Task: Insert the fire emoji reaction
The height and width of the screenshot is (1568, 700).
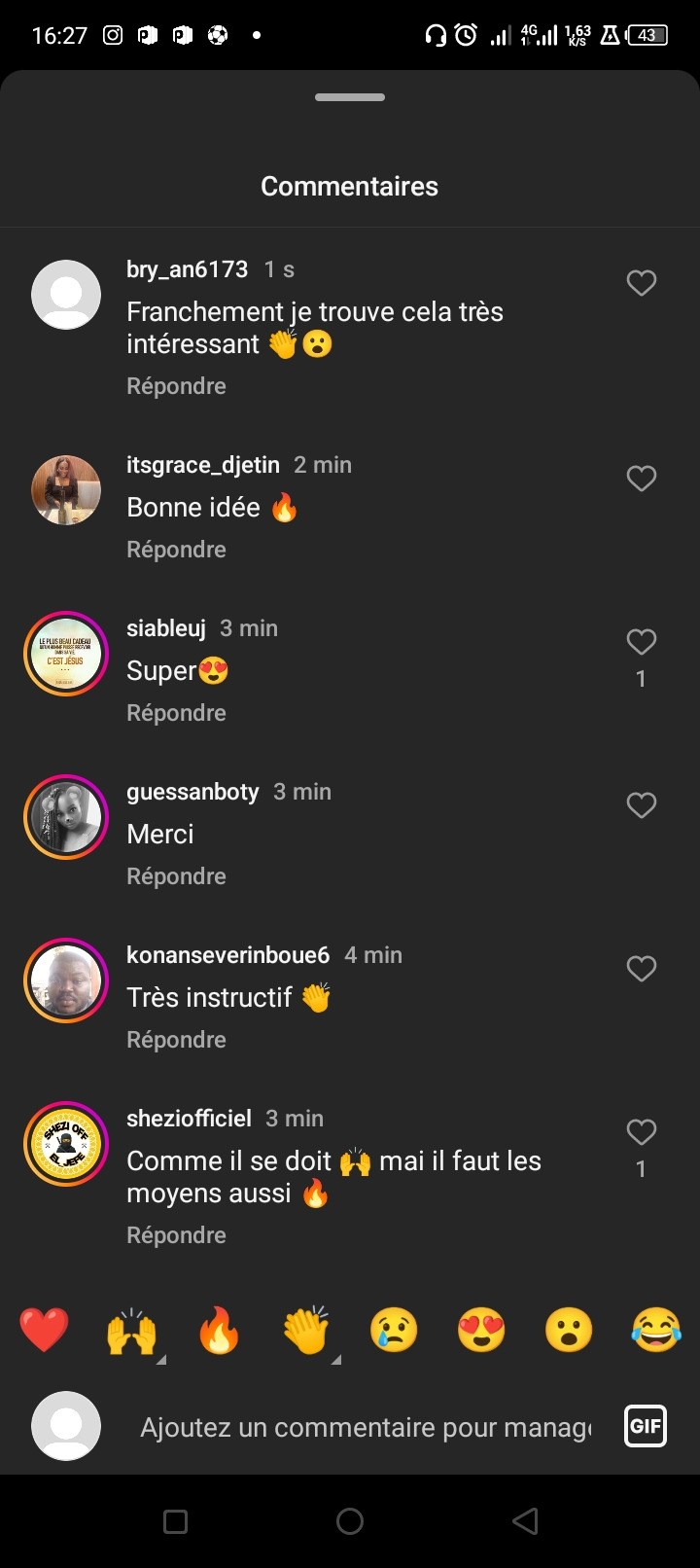Action: pyautogui.click(x=219, y=1330)
